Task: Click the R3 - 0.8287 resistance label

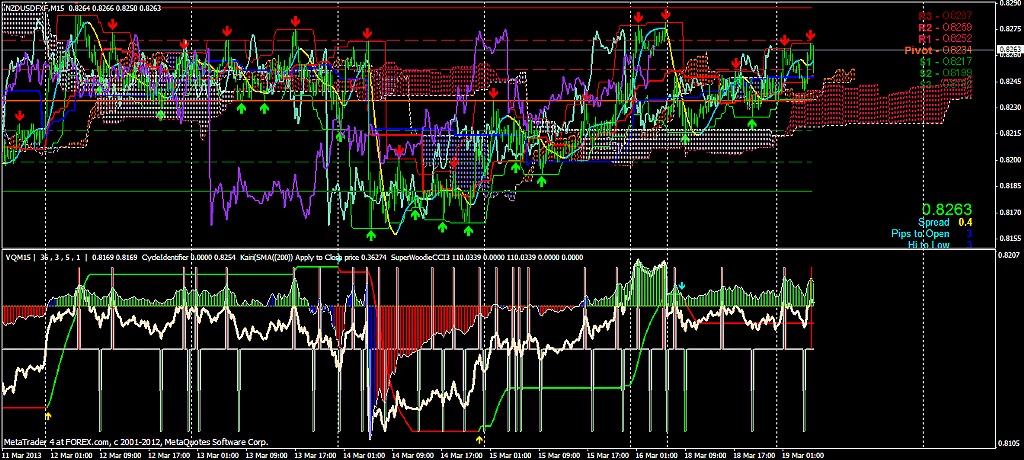Action: coord(946,16)
